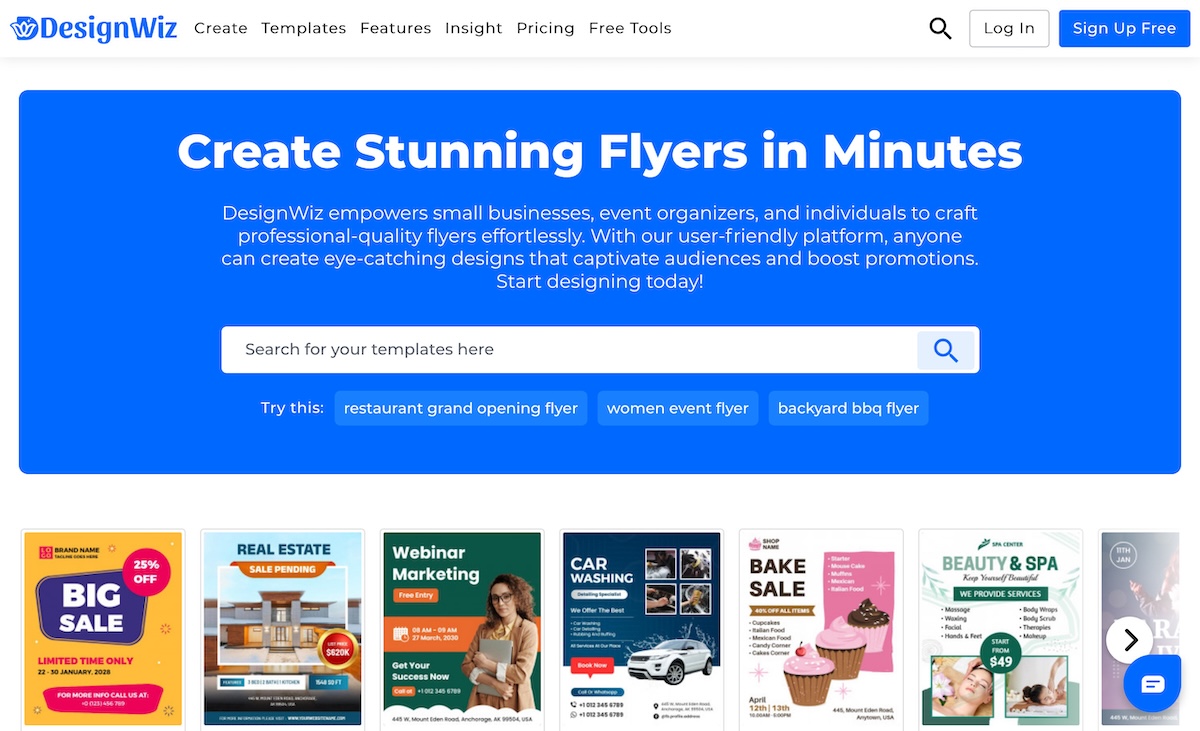Select the women event flyer suggestion

pyautogui.click(x=677, y=408)
